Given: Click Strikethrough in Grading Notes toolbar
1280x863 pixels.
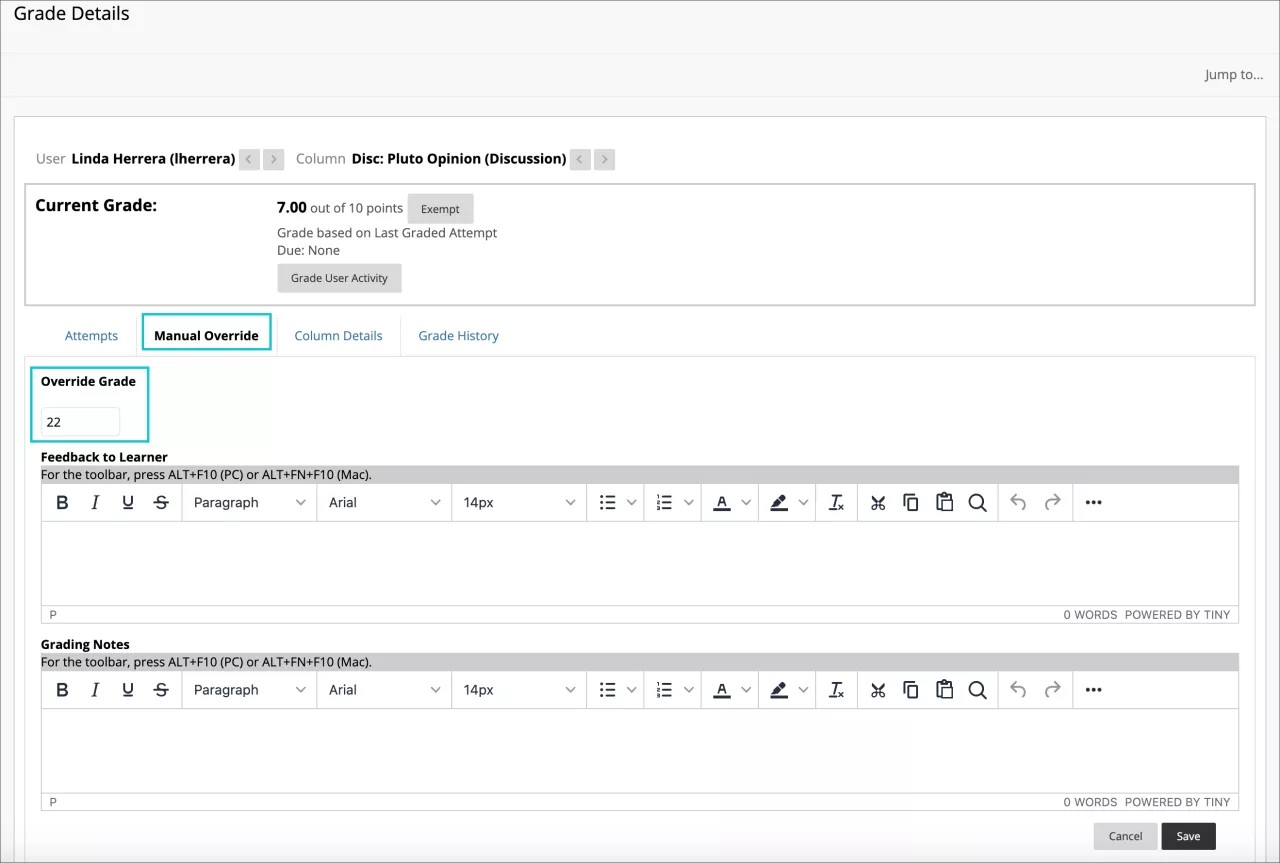Looking at the screenshot, I should tap(161, 690).
